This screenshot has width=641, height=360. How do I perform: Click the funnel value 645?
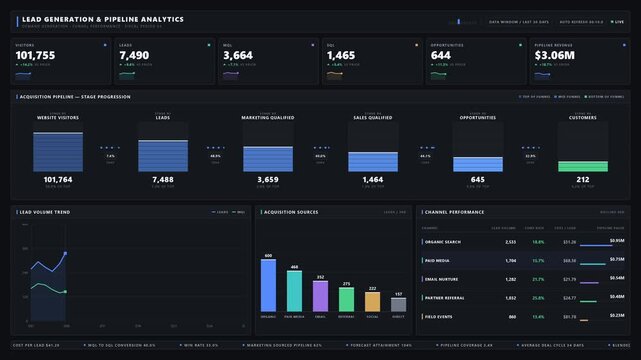[477, 179]
